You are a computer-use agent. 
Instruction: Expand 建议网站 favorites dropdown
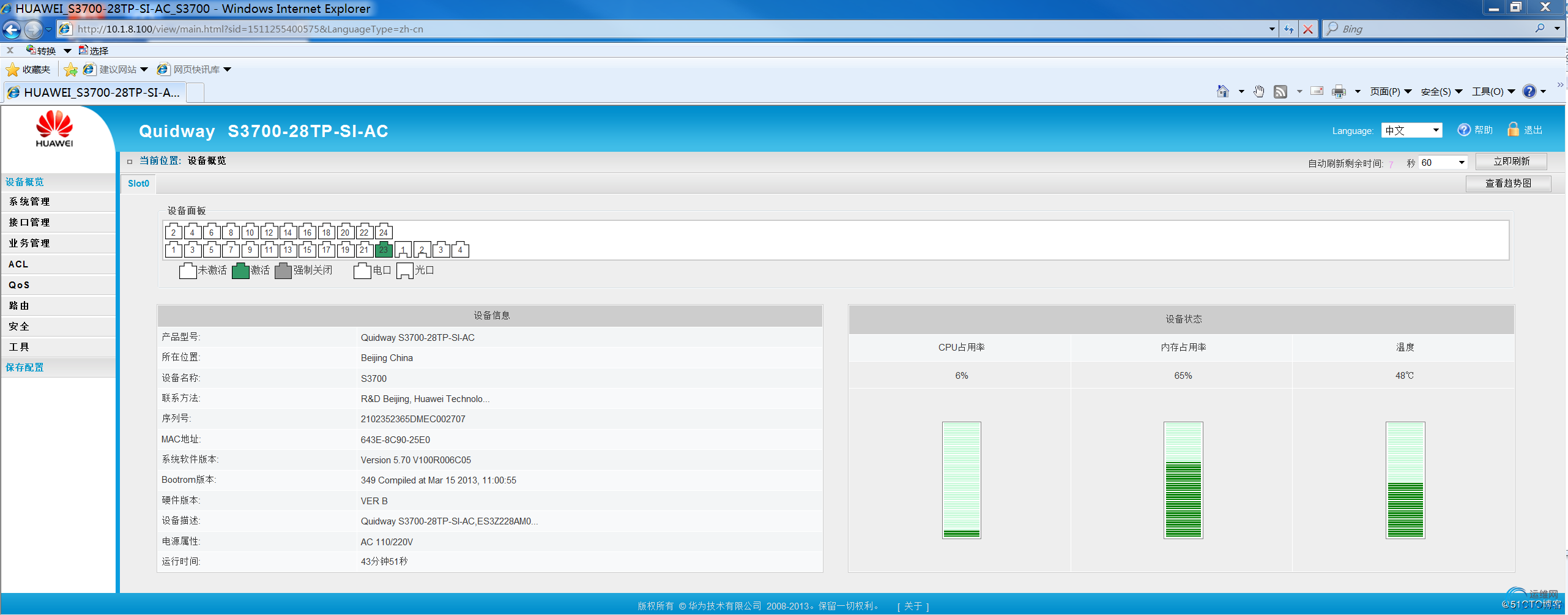[x=144, y=69]
